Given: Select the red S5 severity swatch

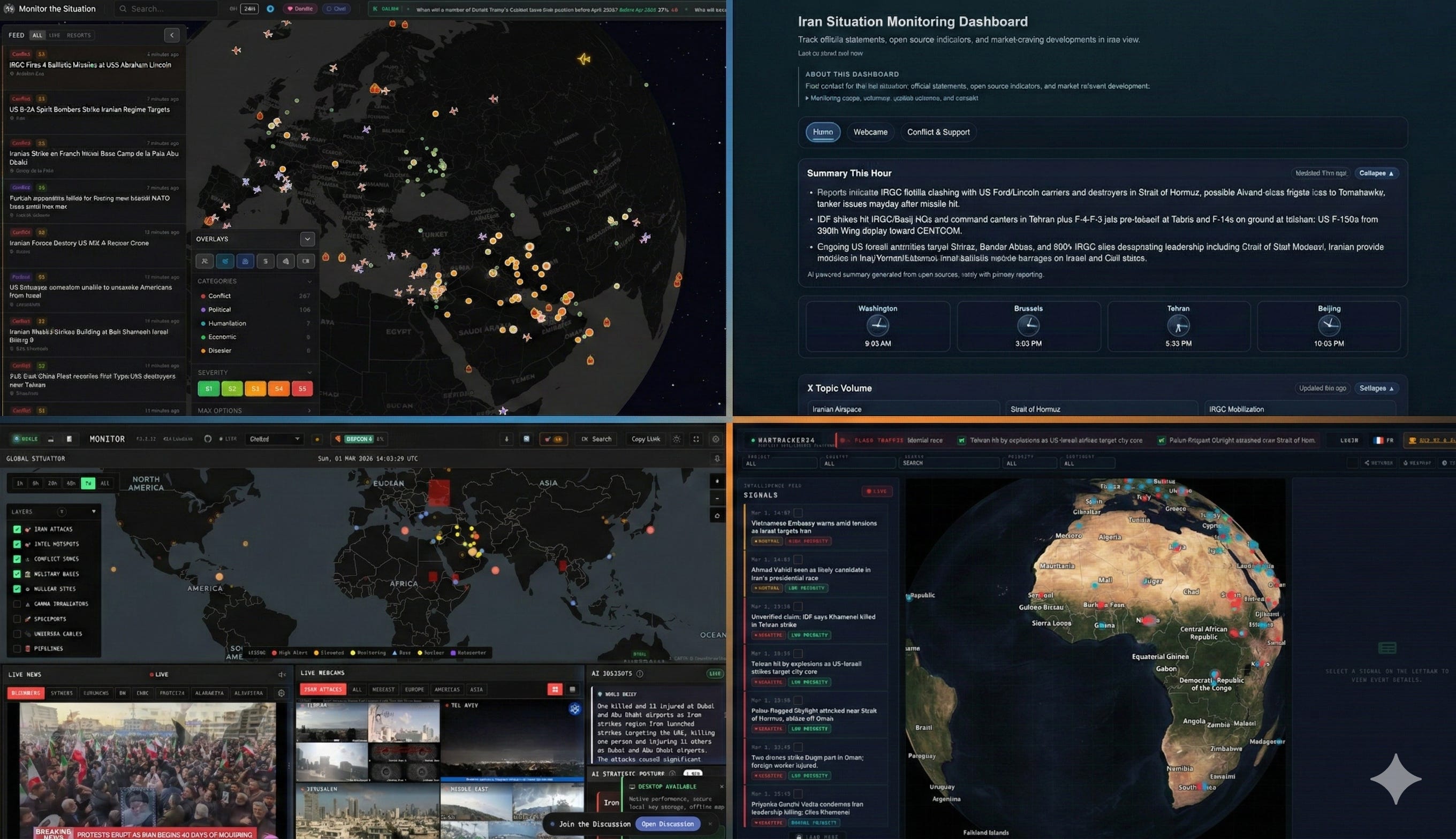Looking at the screenshot, I should click(302, 389).
